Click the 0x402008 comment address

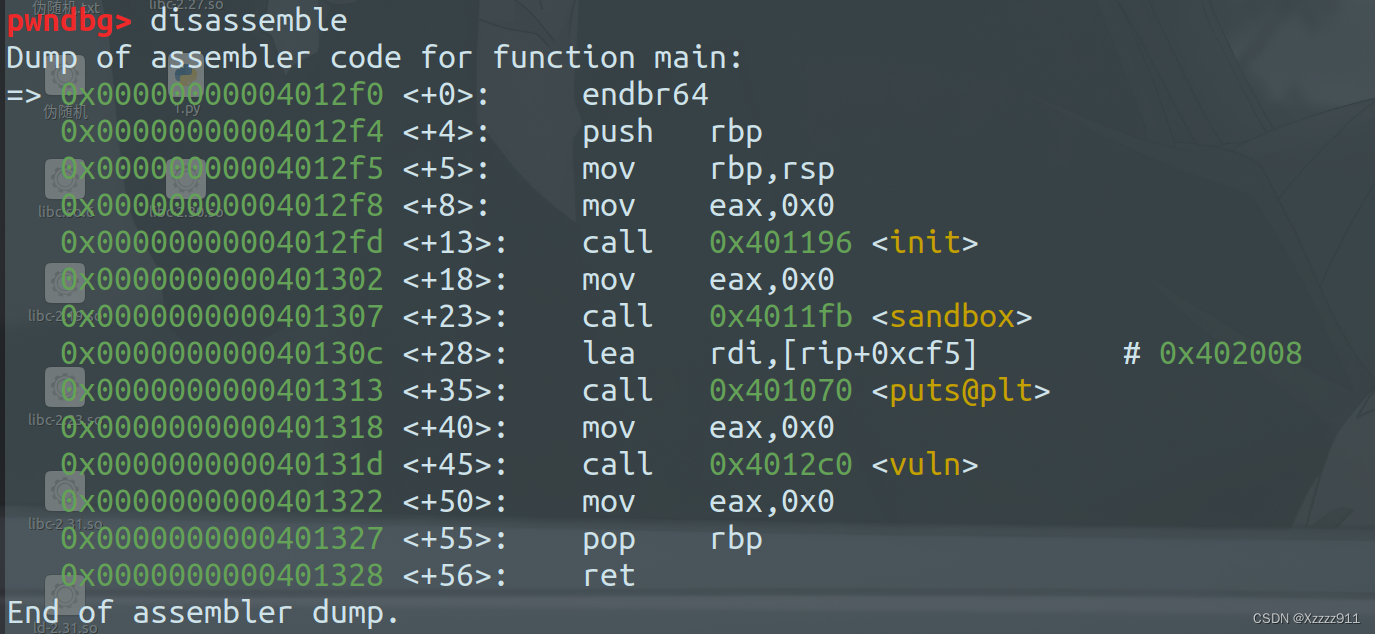click(1230, 354)
